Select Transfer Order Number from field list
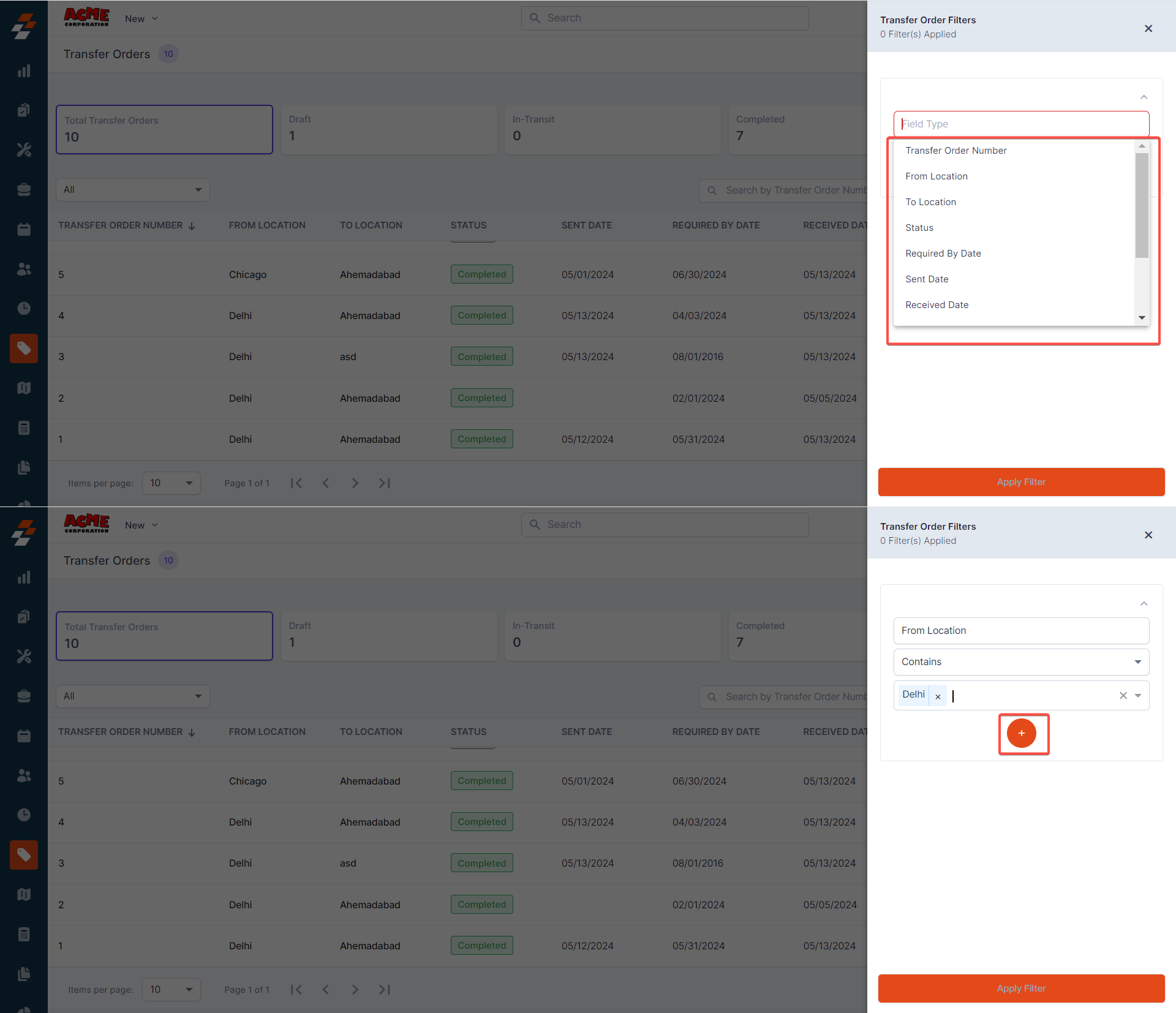Screen dimensions: 1176x1013 (x=956, y=151)
